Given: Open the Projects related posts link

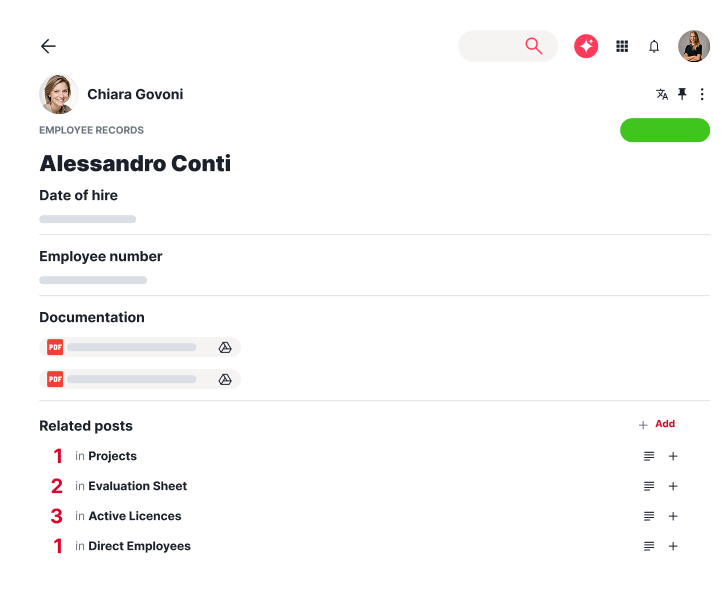Looking at the screenshot, I should [x=112, y=456].
